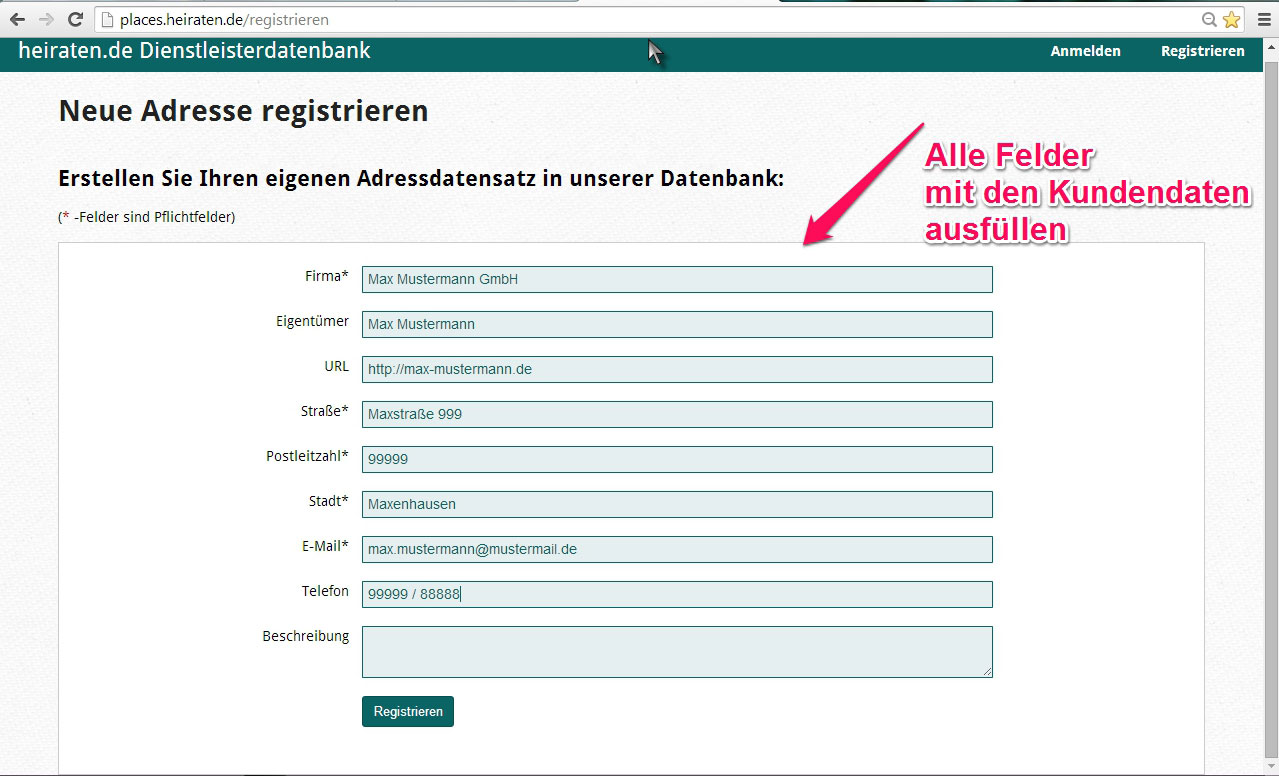Select the Eigentümer input field
Image resolution: width=1279 pixels, height=776 pixels.
(677, 325)
